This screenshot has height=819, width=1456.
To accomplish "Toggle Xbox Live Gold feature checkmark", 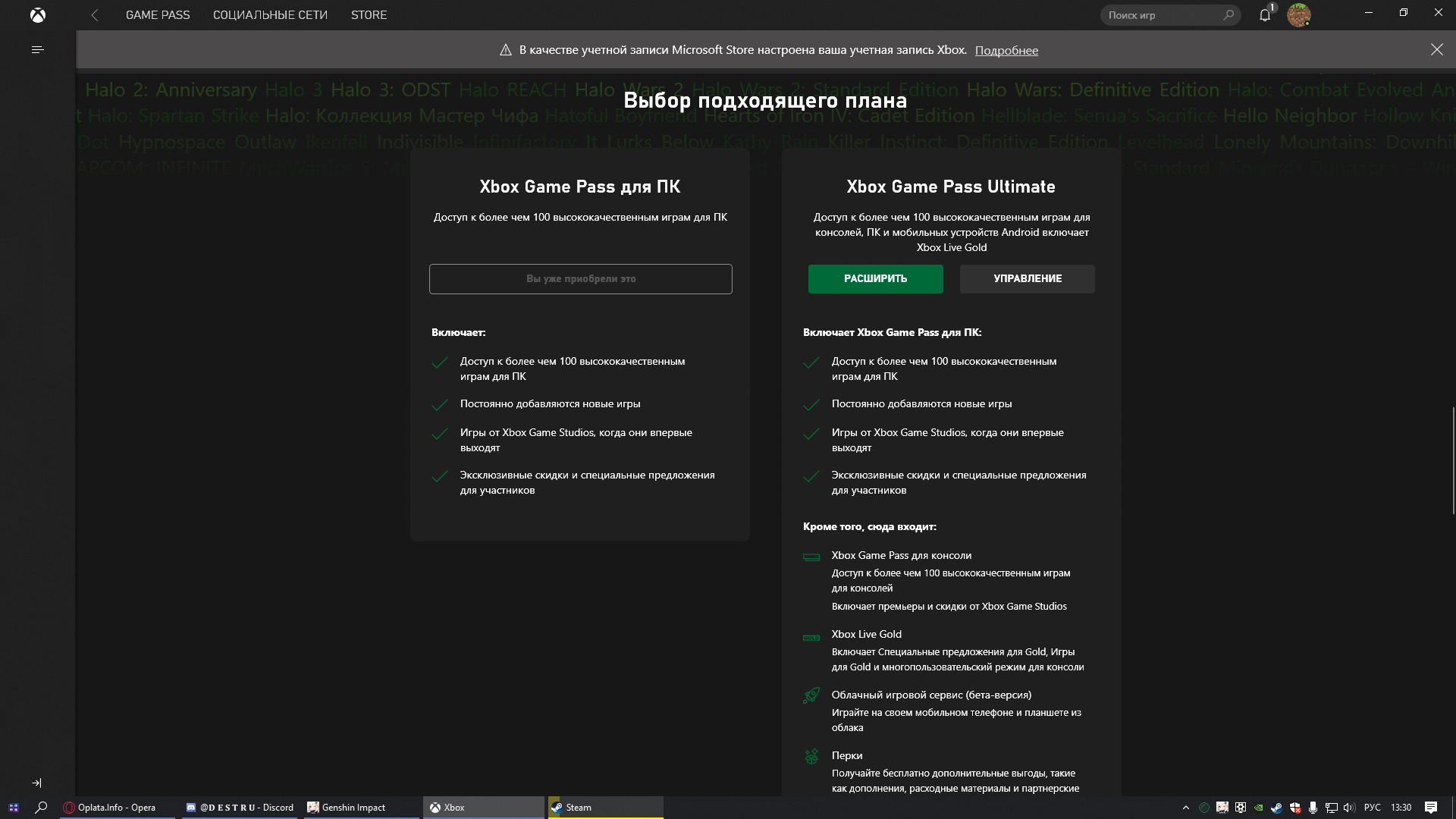I will 812,637.
